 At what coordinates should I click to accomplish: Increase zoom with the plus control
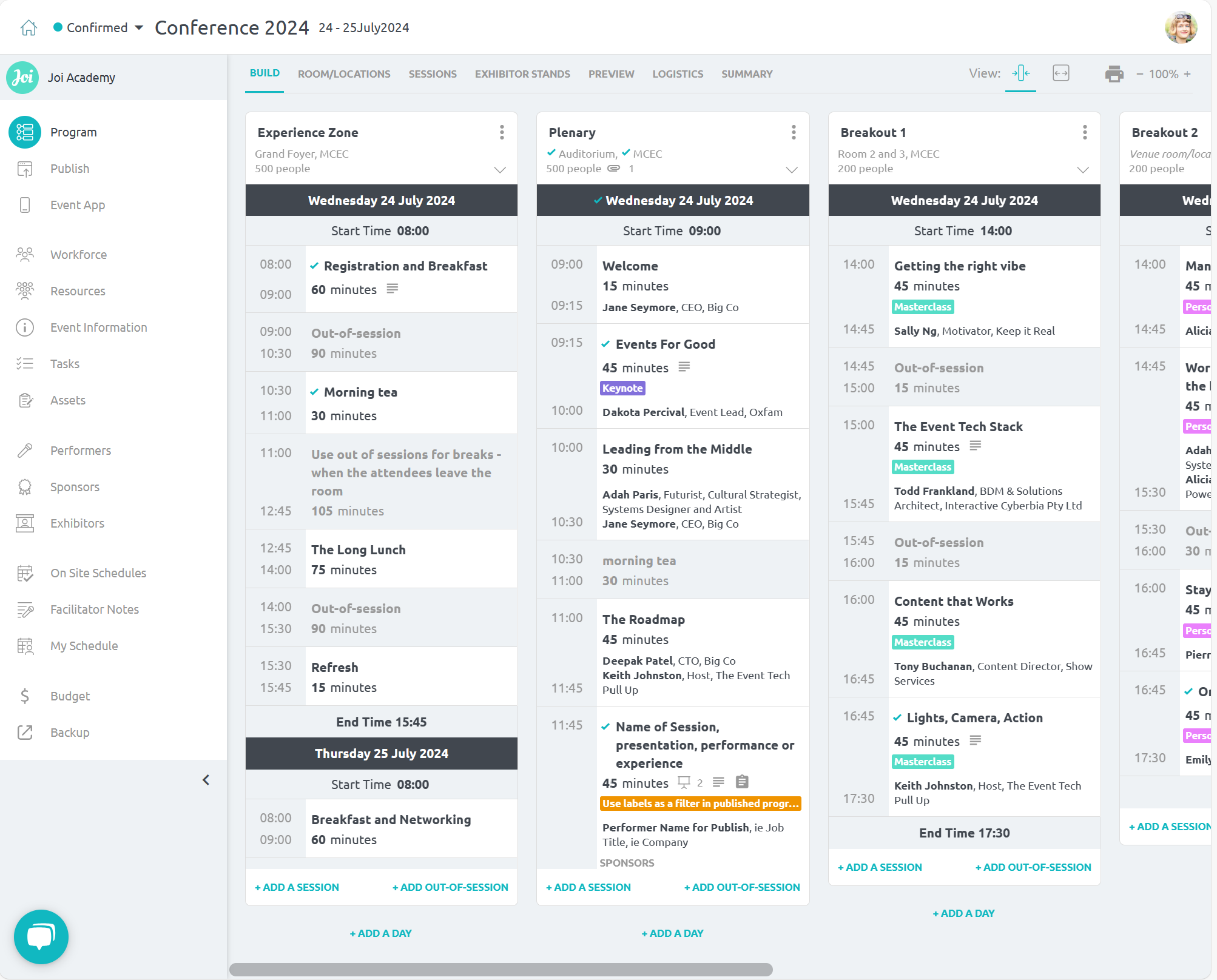1187,74
